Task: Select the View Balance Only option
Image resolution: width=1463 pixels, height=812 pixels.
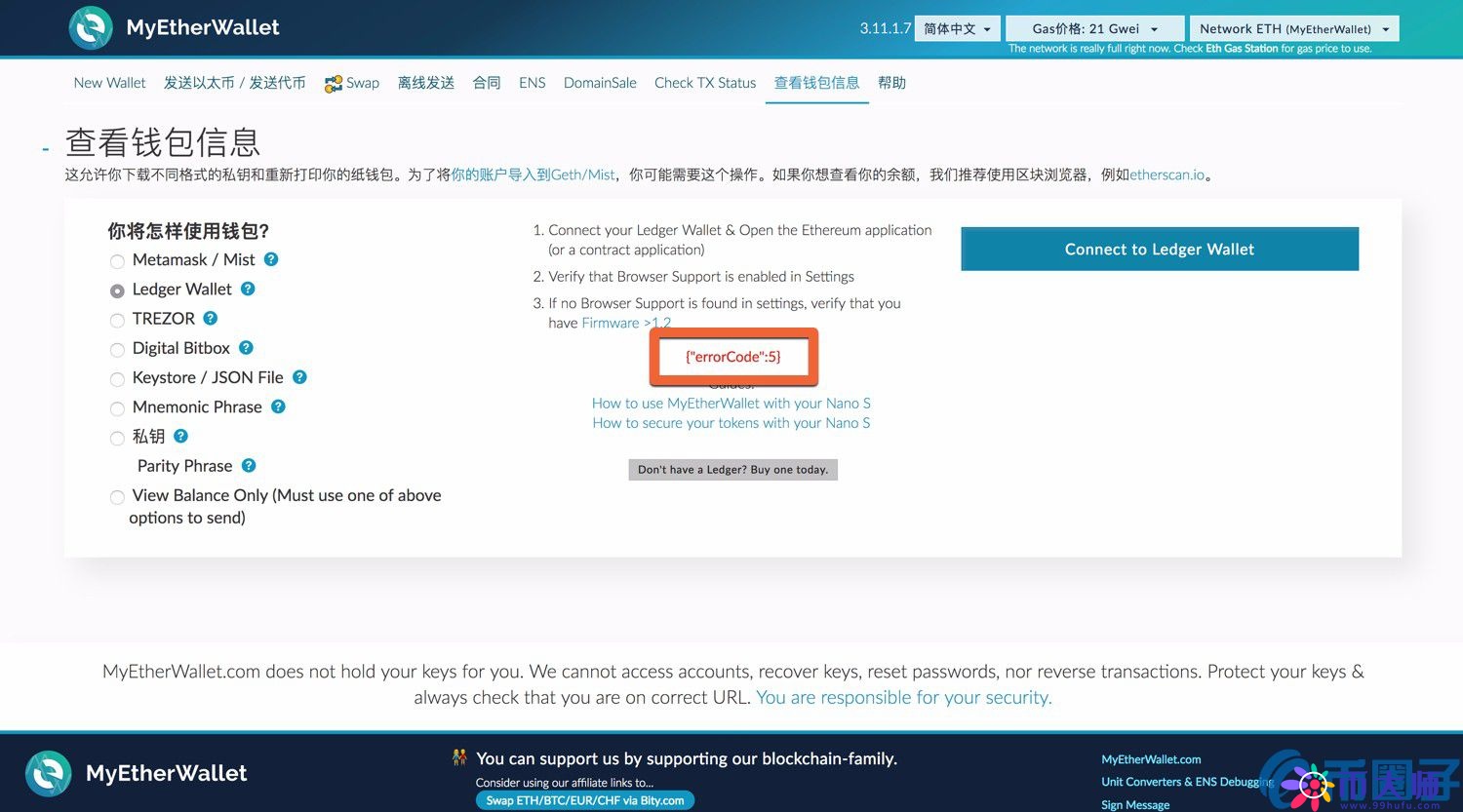Action: [117, 497]
